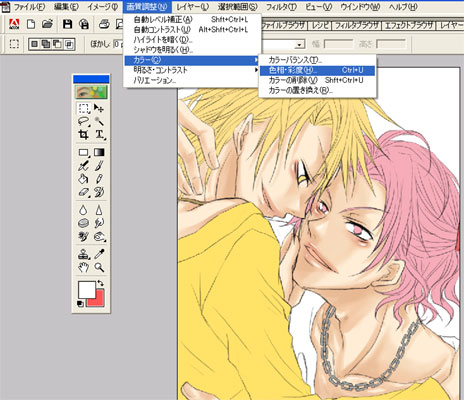The height and width of the screenshot is (400, 464).
Task: Open the フィルタ menu
Action: click(281, 7)
